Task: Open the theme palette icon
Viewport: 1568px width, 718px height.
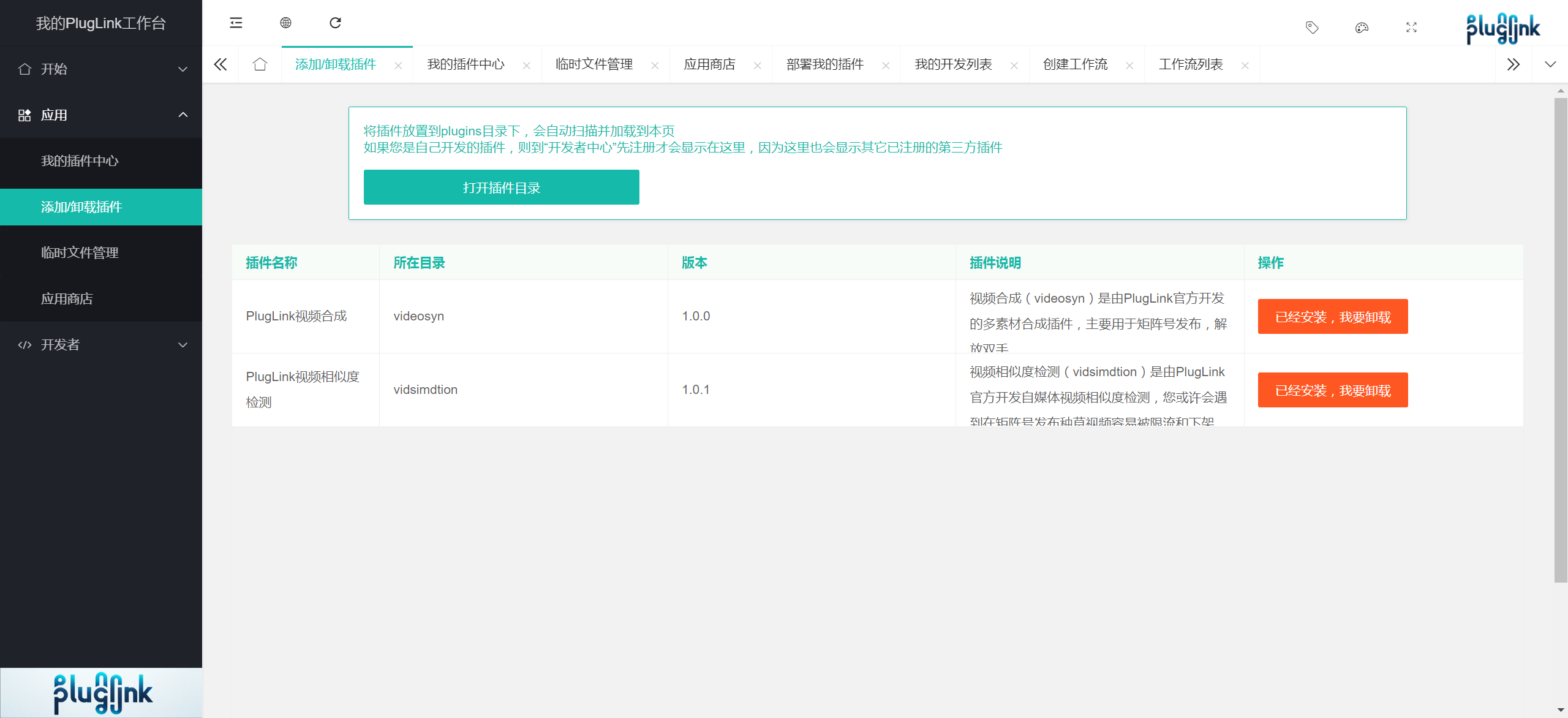Action: coord(1362,28)
